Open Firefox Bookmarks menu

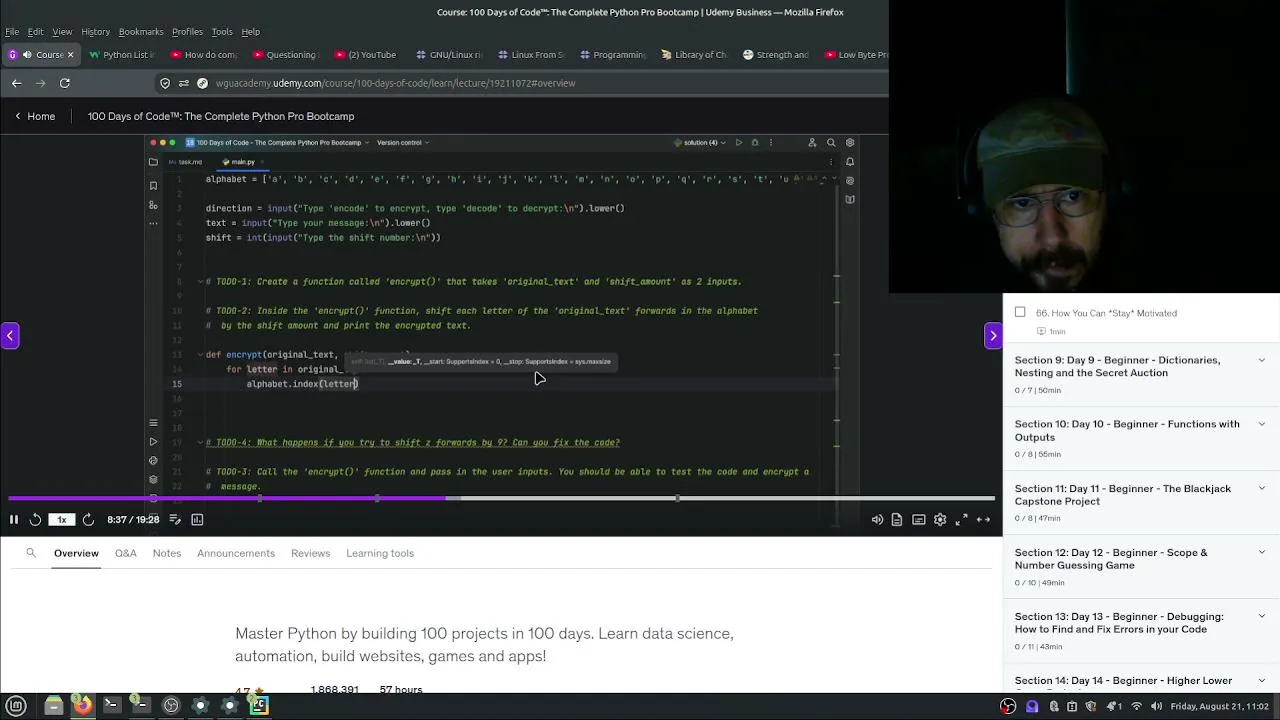coord(141,32)
